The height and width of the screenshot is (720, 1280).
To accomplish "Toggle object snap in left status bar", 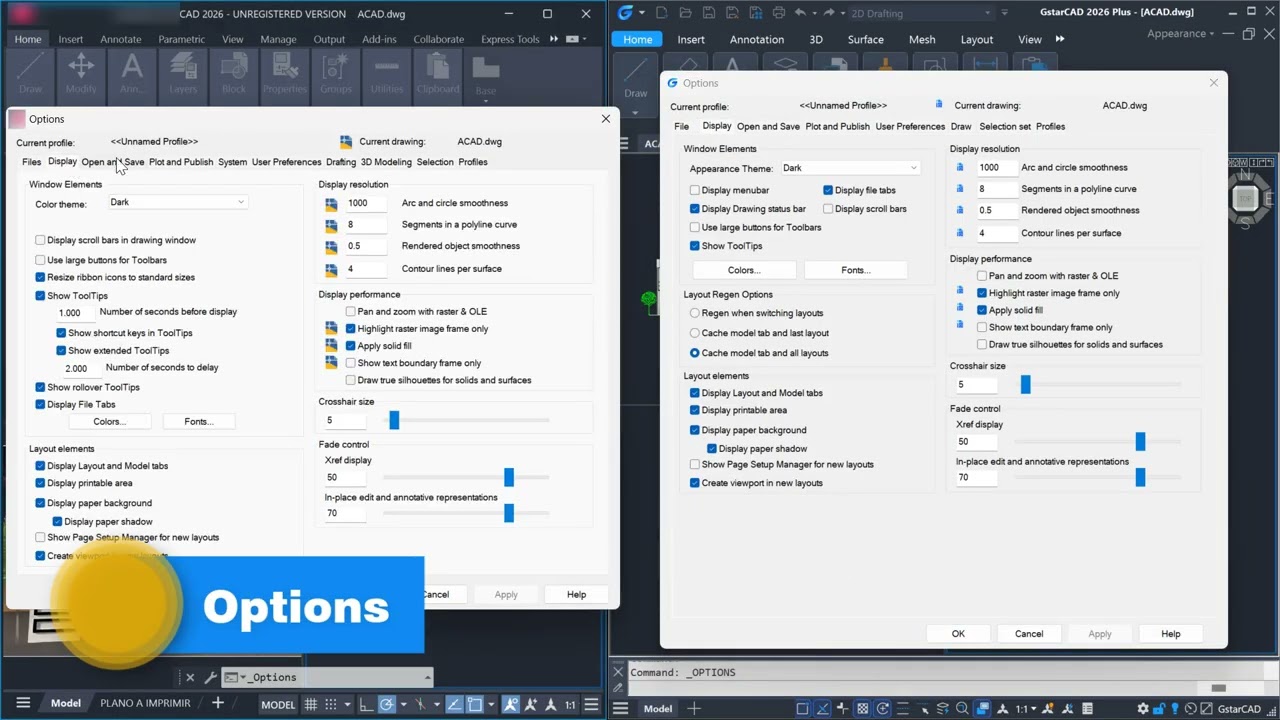I will (476, 704).
